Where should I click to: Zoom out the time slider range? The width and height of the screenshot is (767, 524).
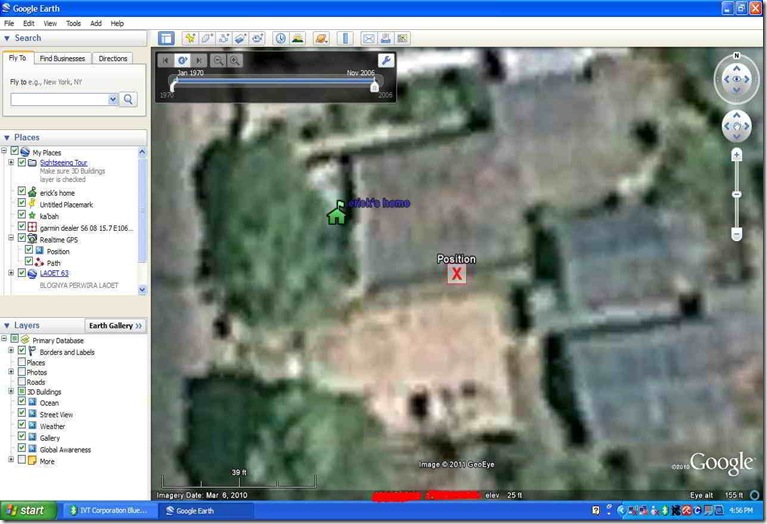[x=218, y=60]
